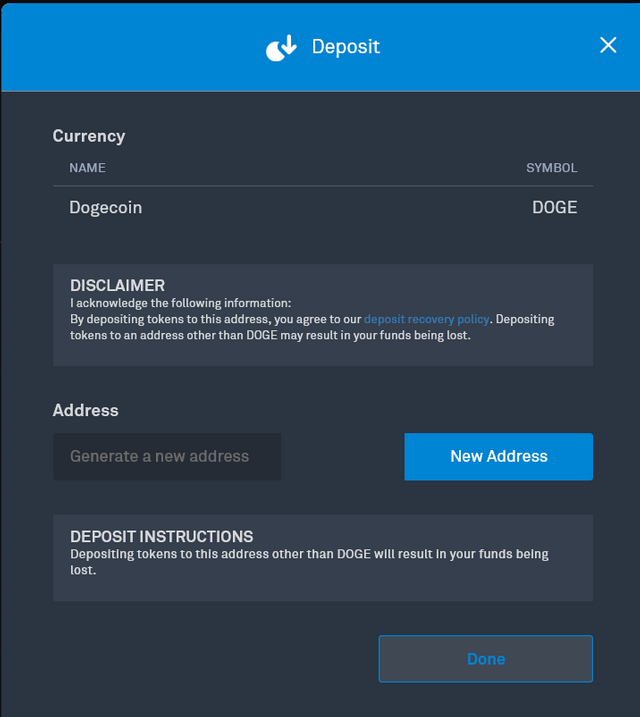Click the NAME column header
The width and height of the screenshot is (640, 717).
tap(87, 168)
